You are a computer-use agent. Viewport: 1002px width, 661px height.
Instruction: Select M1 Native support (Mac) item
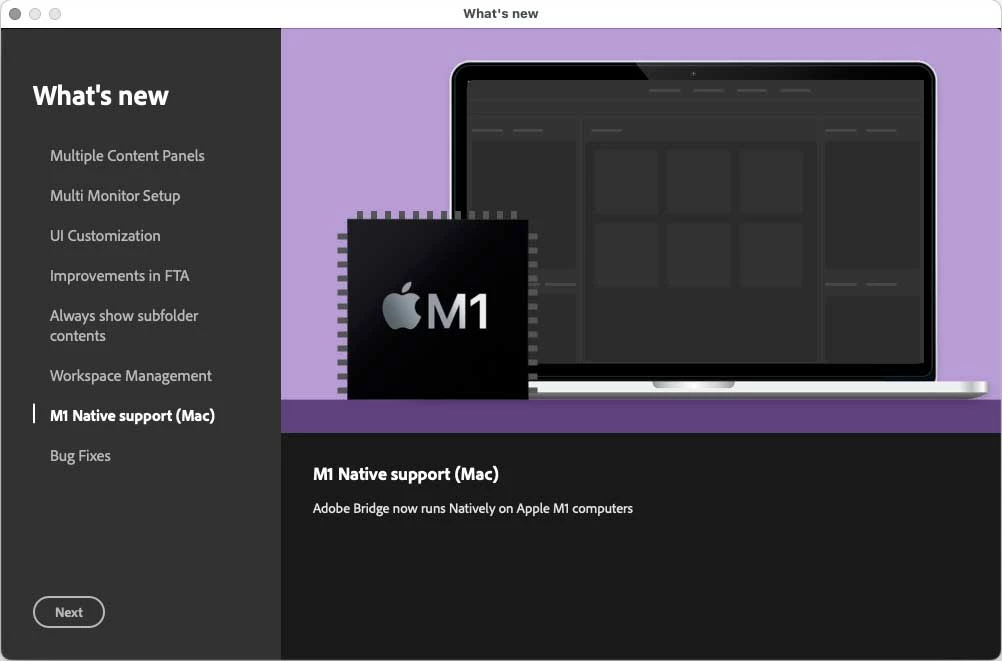[x=132, y=416]
